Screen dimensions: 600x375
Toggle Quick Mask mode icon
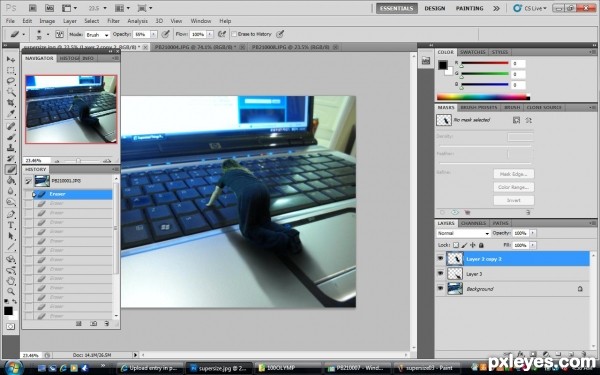coord(10,326)
